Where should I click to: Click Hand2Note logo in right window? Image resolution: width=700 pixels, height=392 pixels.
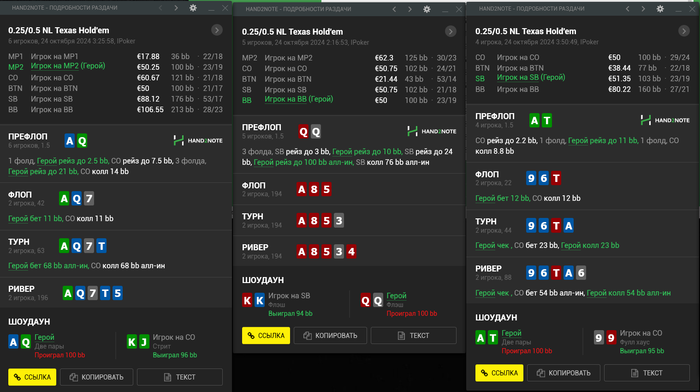(665, 120)
